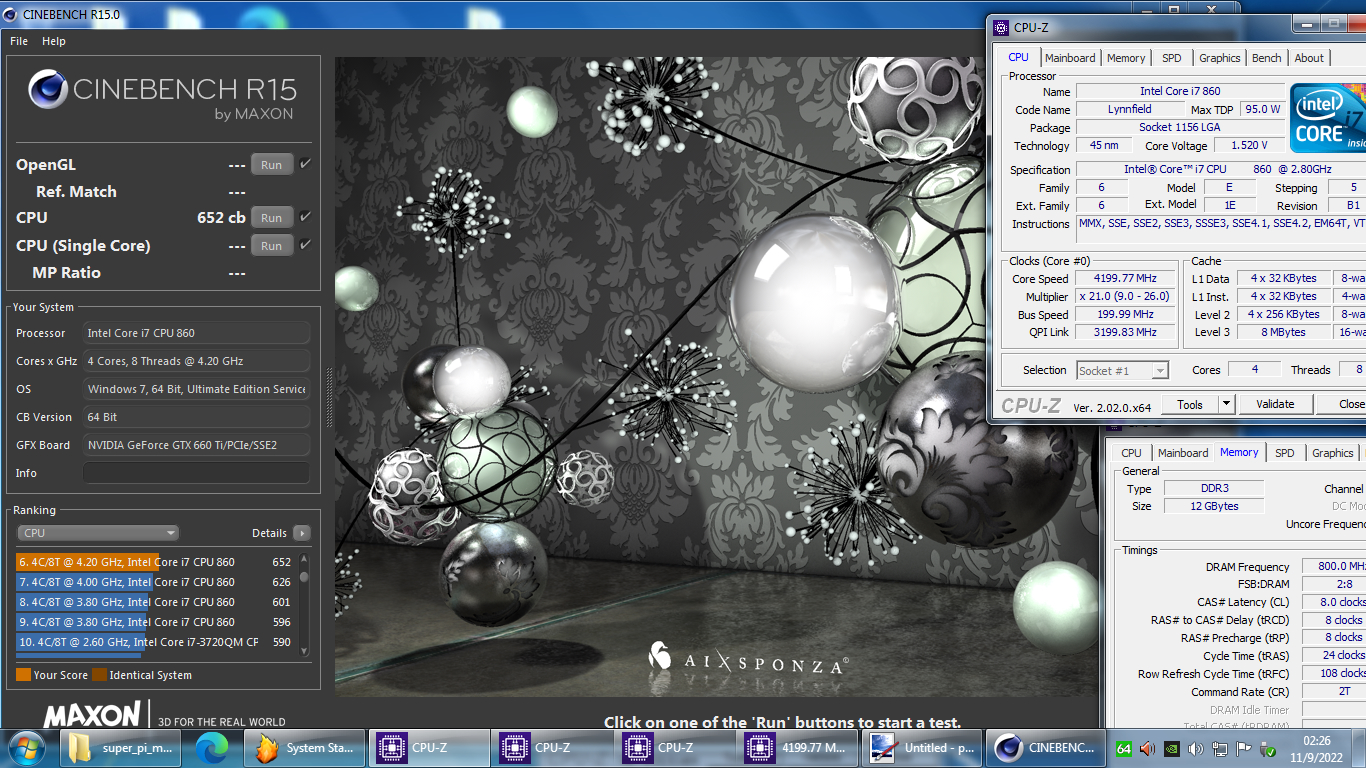Click GFX Board field NVIDIA GeForce GTX 660 Ti

click(196, 445)
